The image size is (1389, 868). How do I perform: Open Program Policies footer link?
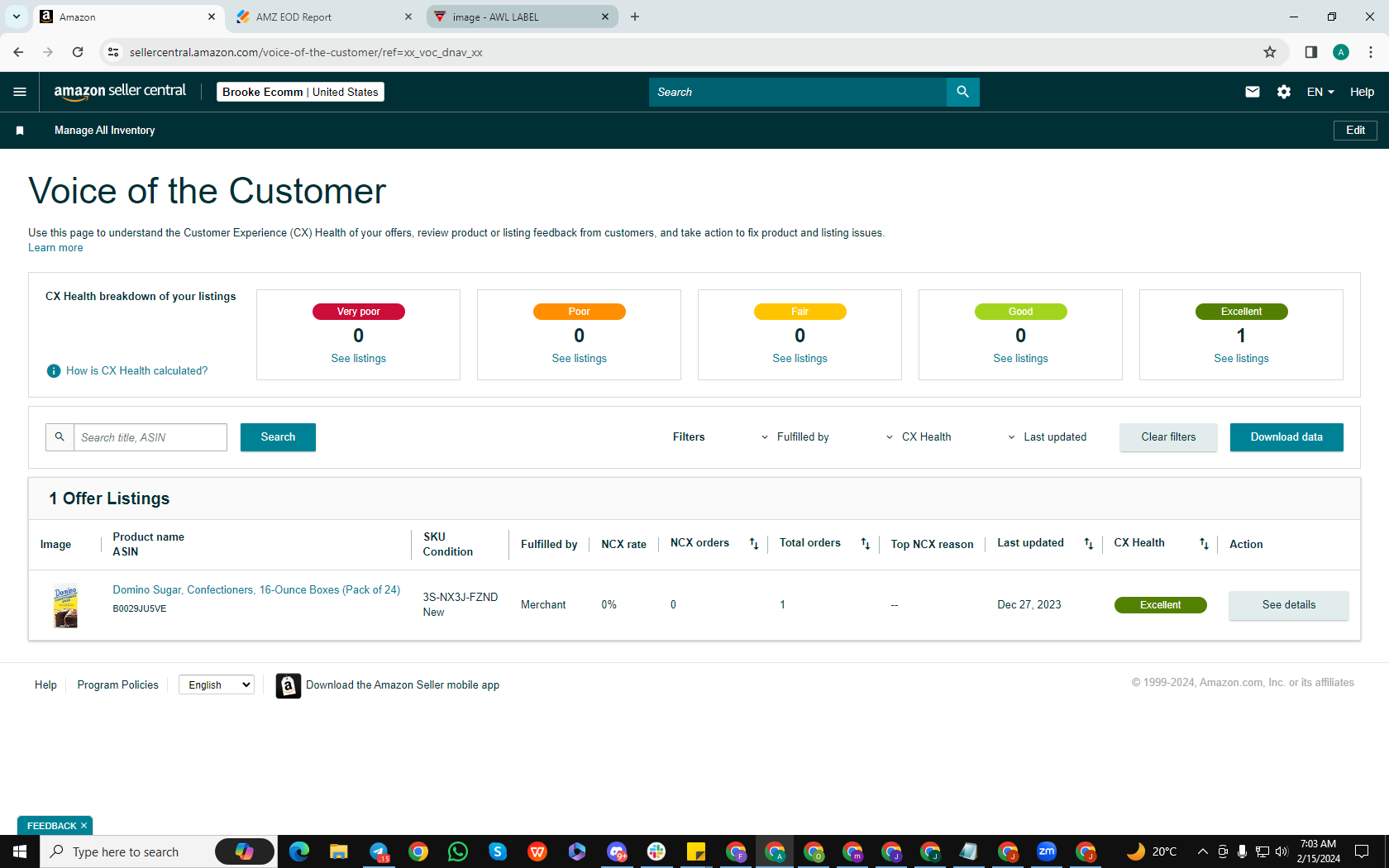pyautogui.click(x=117, y=685)
